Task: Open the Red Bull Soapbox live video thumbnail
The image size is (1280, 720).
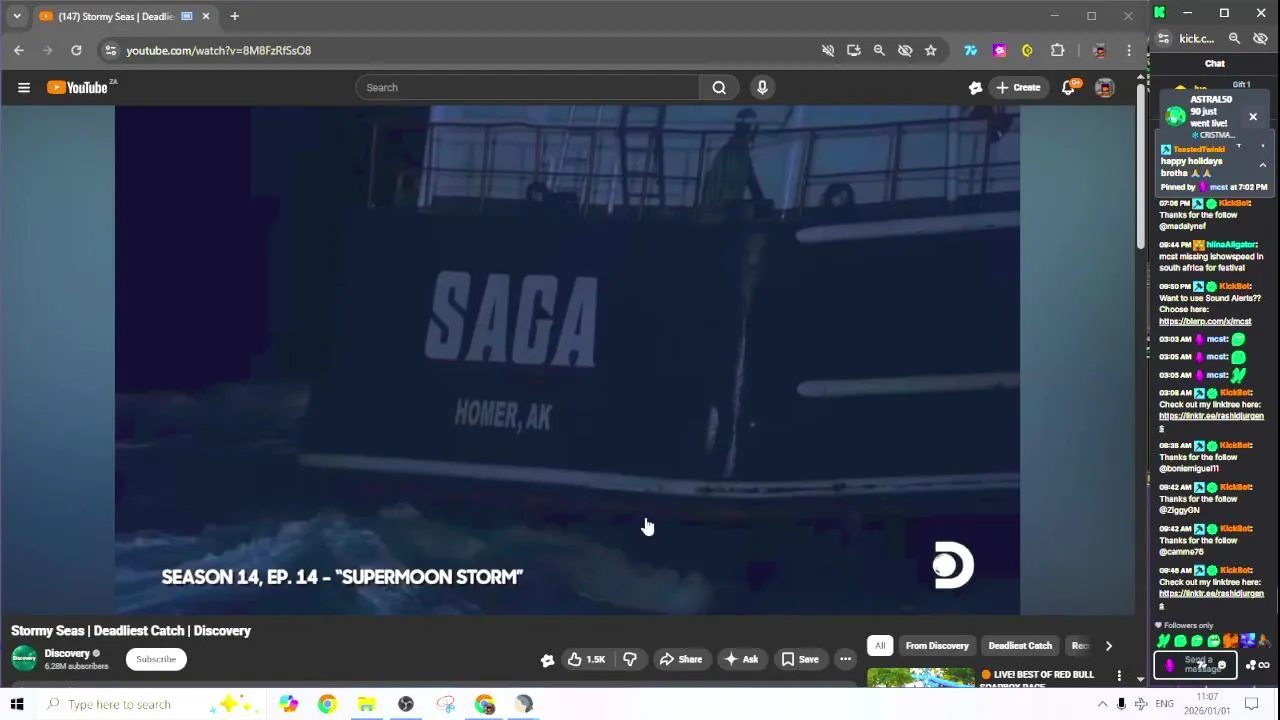Action: click(x=920, y=678)
